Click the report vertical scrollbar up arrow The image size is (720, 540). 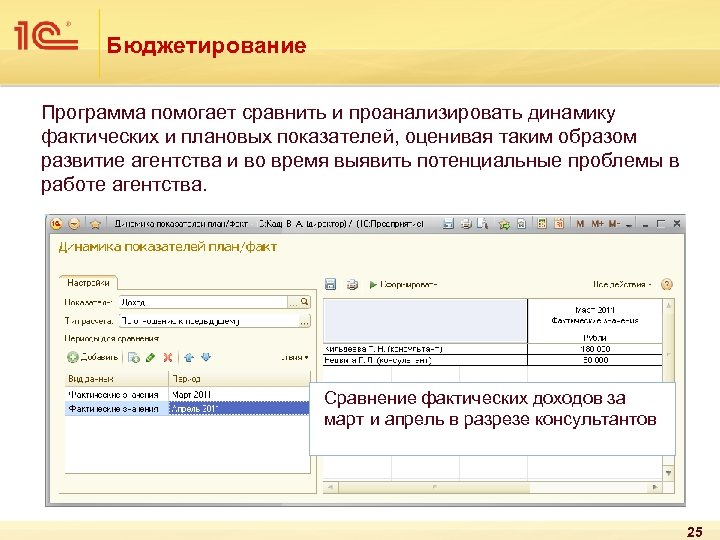pos(669,305)
